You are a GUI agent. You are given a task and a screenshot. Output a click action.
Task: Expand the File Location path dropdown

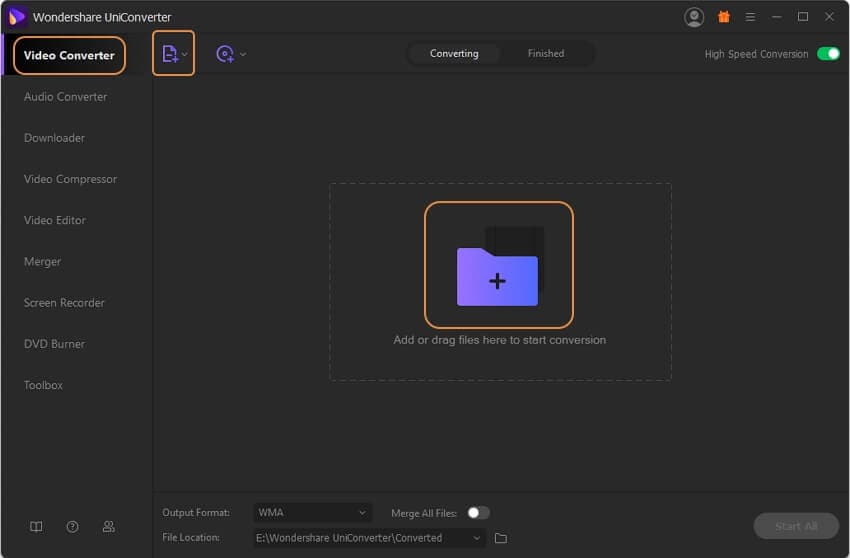click(x=476, y=538)
